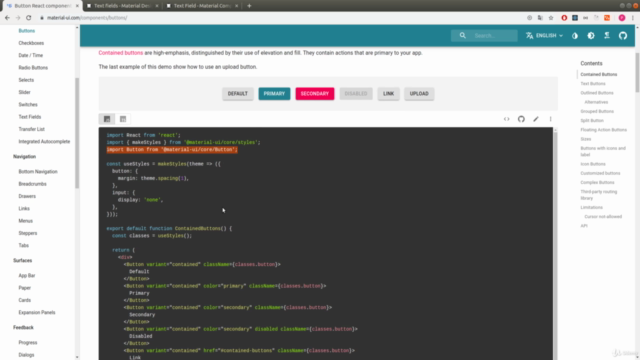Open Integrated Autocomplete in sidebar
This screenshot has height=360, width=640.
click(44, 142)
